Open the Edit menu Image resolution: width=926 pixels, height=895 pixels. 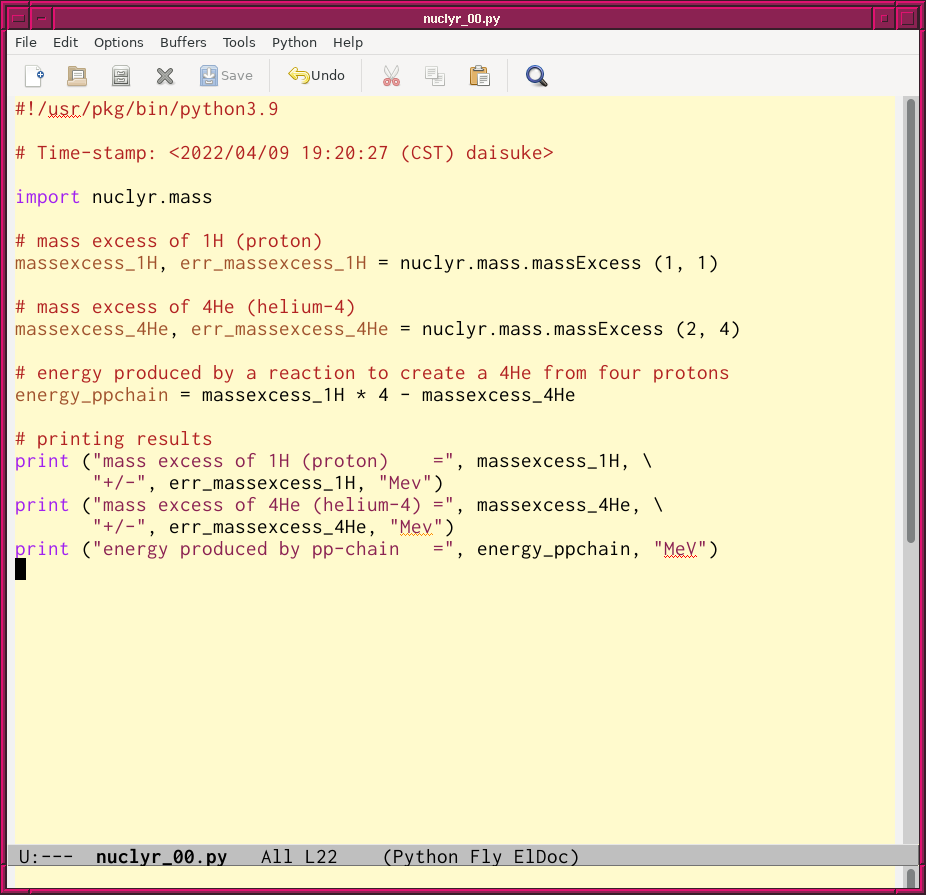pos(65,42)
